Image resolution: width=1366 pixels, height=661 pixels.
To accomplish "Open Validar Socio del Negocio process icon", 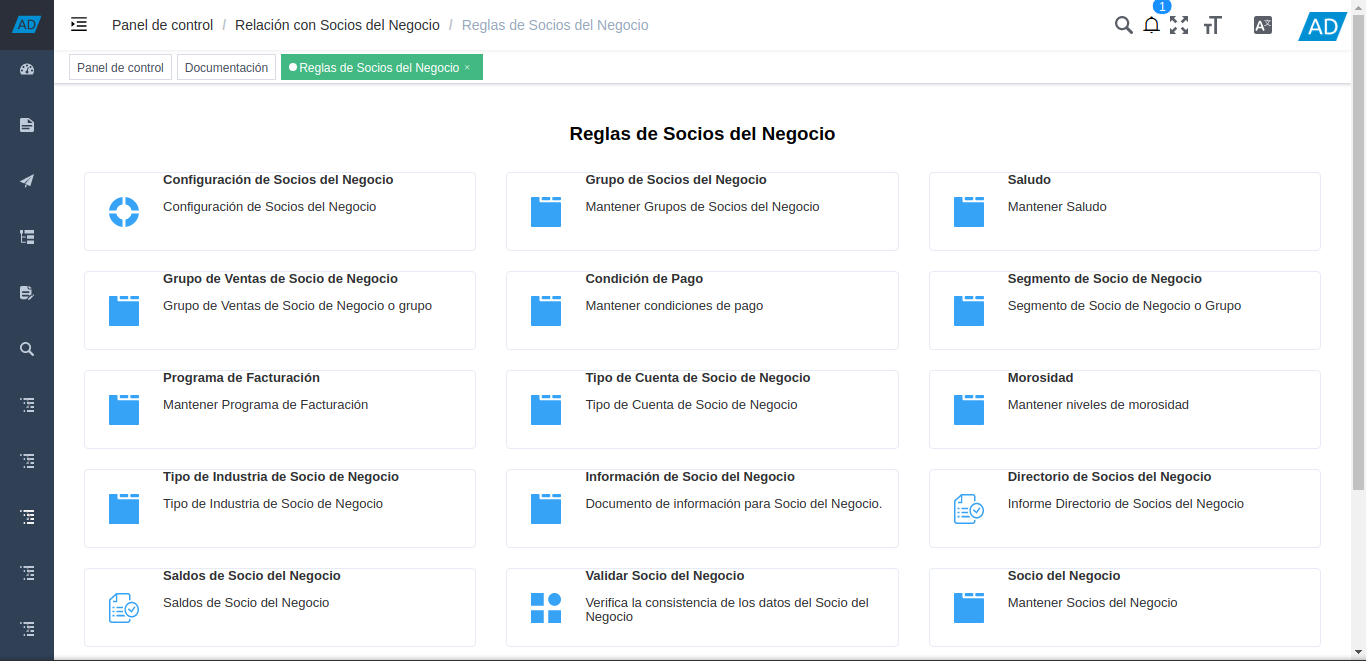I will coord(546,607).
